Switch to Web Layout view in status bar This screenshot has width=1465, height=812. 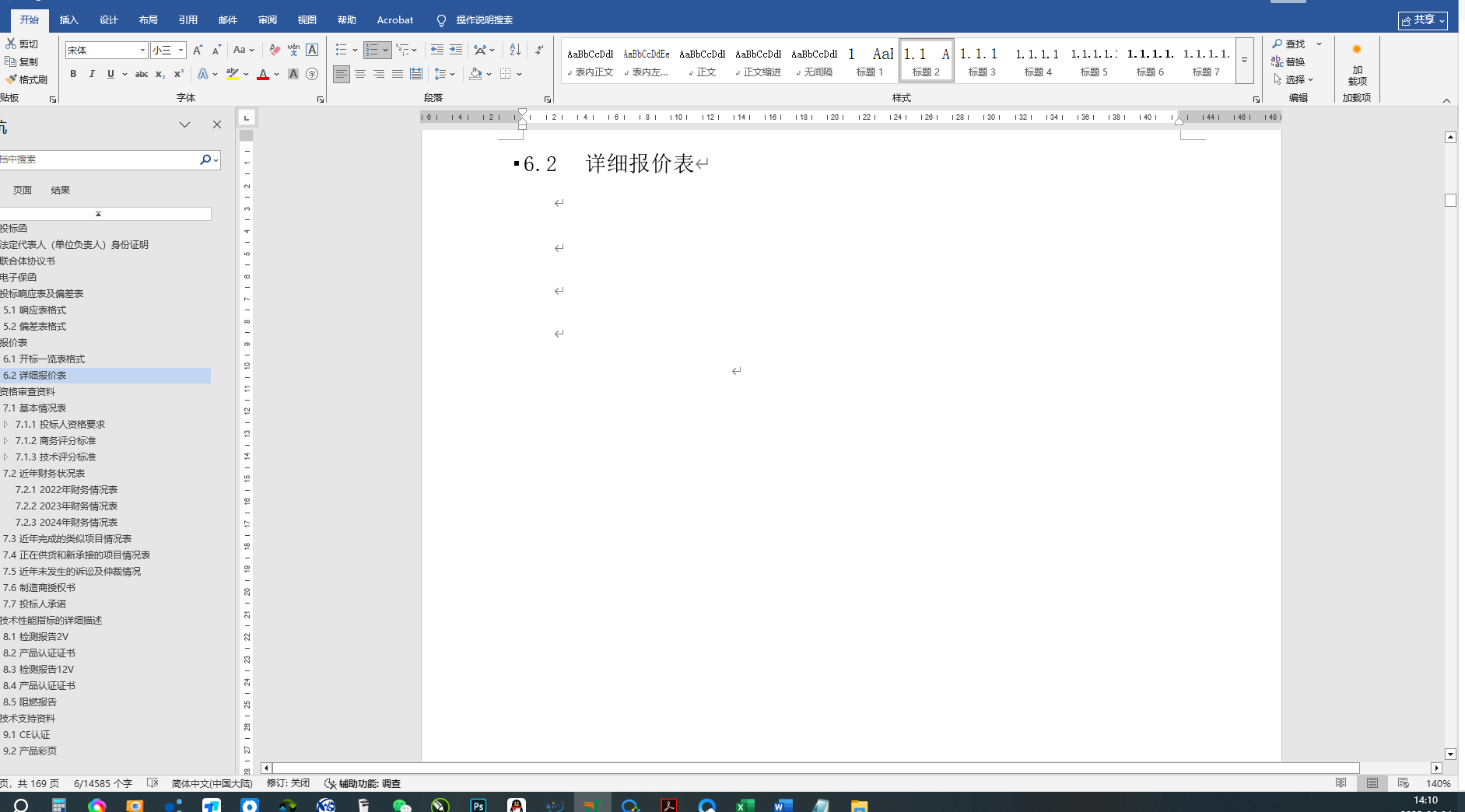point(1404,783)
